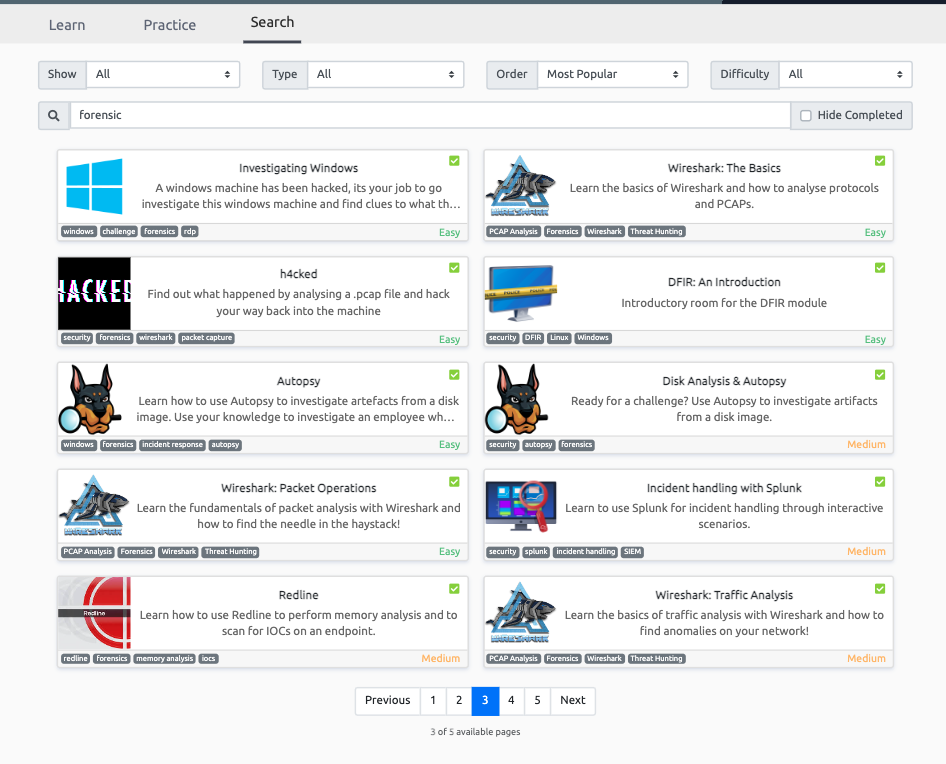Image resolution: width=946 pixels, height=764 pixels.
Task: Click the h4cked room image
Action: [x=94, y=293]
